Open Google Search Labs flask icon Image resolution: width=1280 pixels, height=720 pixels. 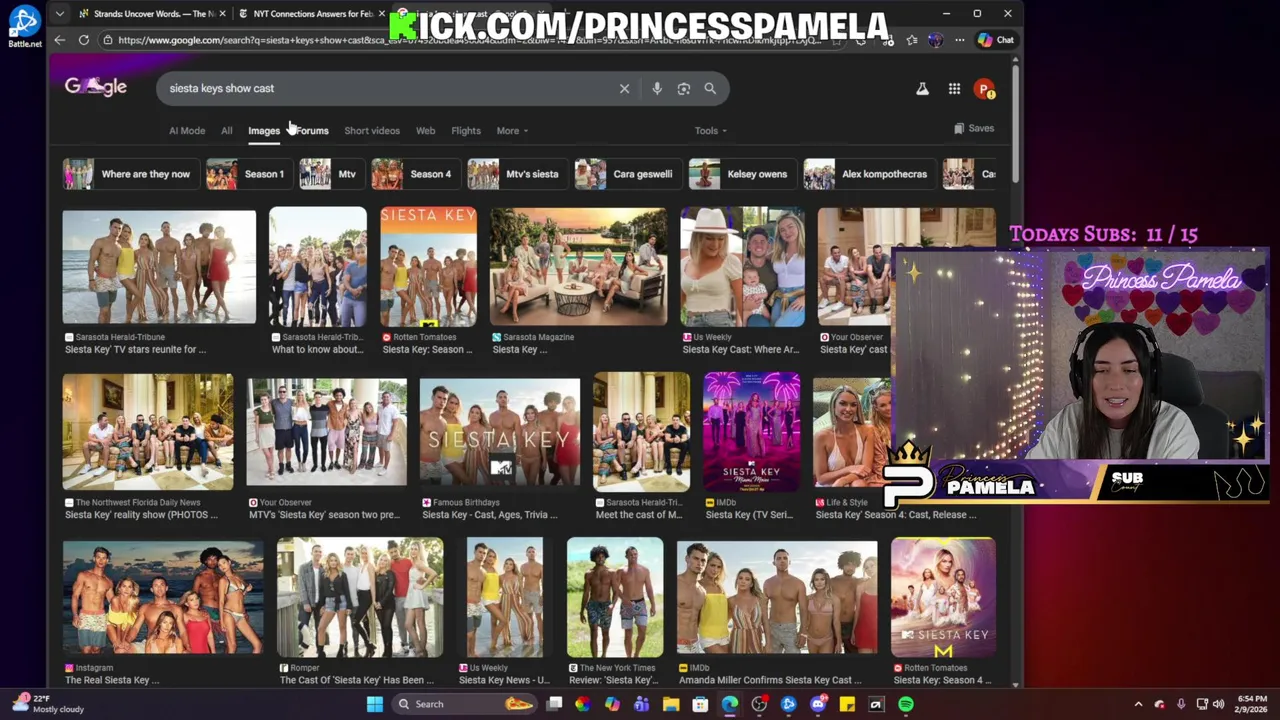922,89
